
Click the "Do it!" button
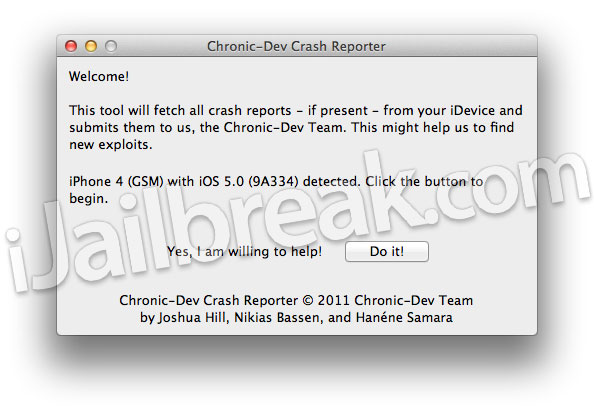(x=387, y=252)
